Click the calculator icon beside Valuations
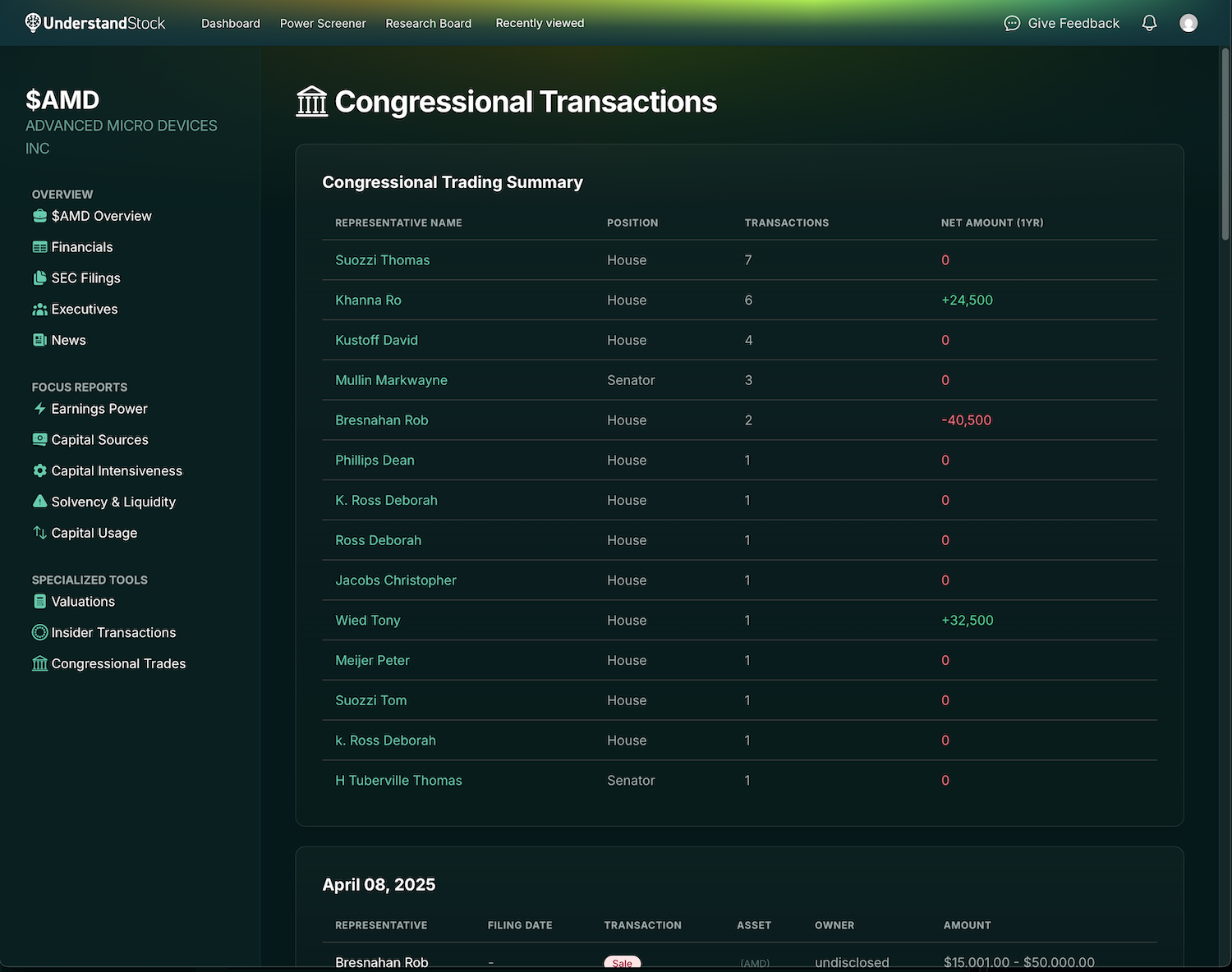 pyautogui.click(x=39, y=602)
